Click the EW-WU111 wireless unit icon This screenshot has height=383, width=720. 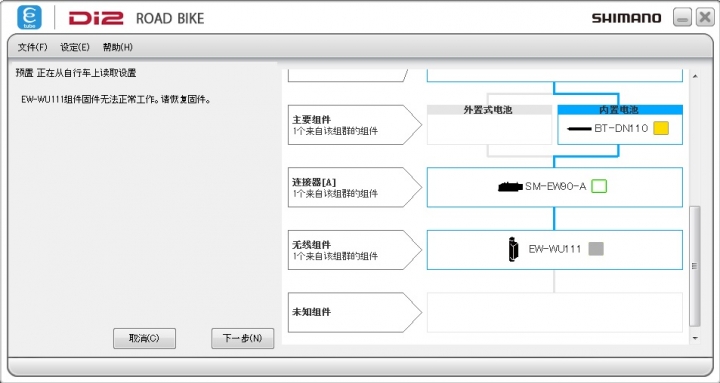click(x=513, y=249)
